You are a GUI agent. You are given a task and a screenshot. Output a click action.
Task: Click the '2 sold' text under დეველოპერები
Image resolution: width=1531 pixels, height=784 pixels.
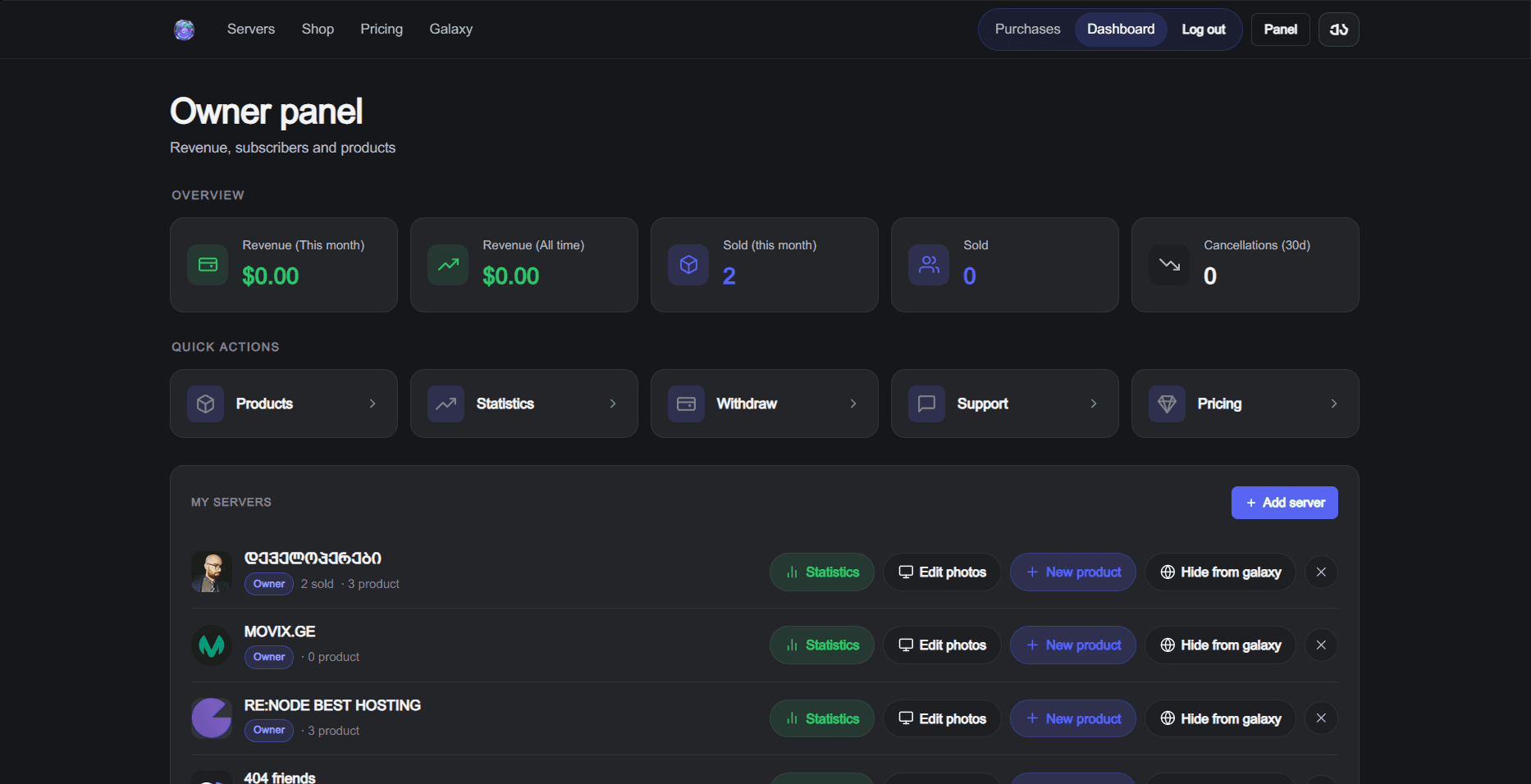[x=318, y=584]
